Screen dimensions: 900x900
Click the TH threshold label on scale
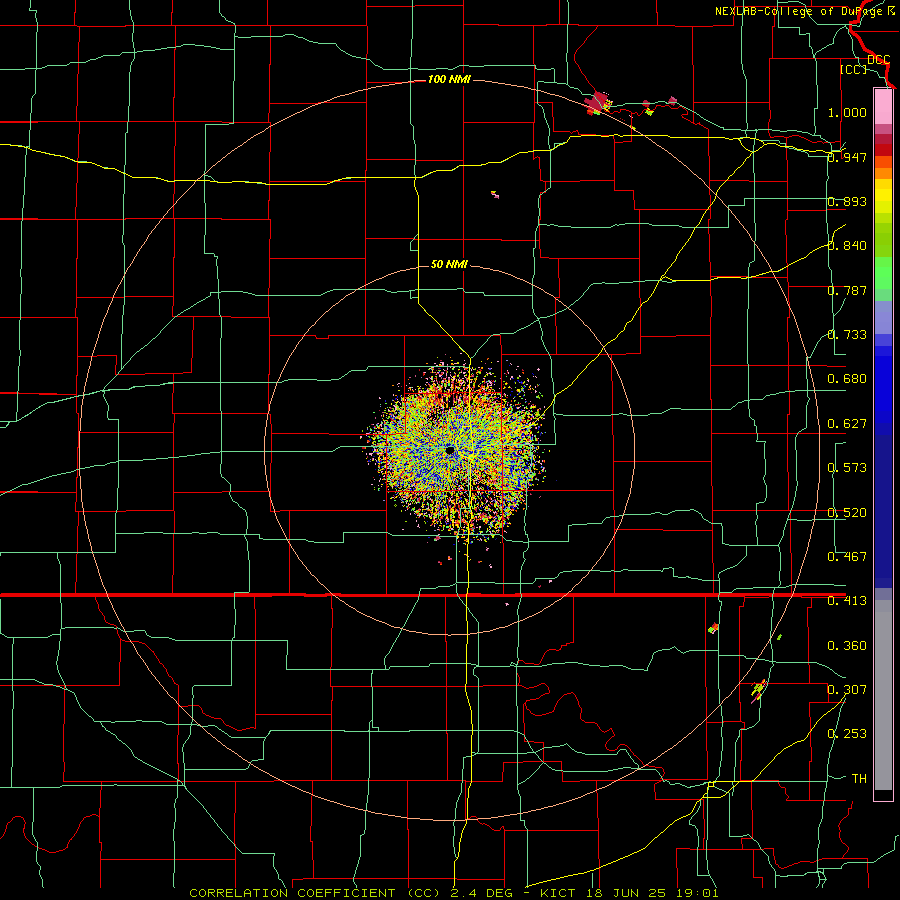click(x=859, y=779)
